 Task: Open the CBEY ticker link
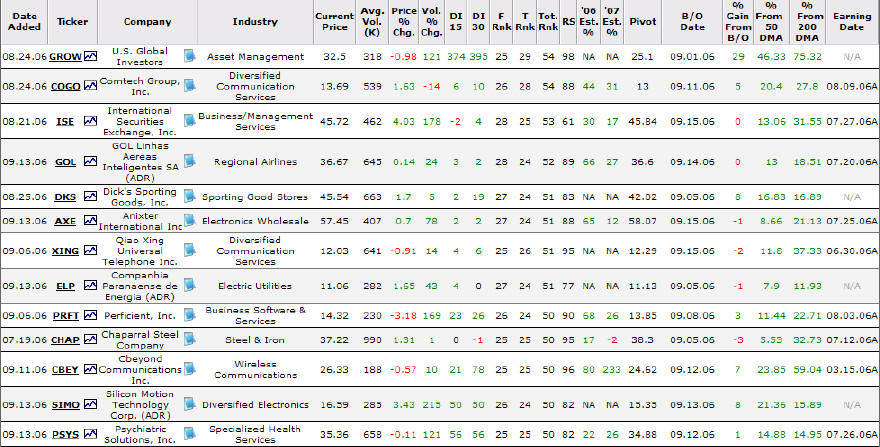(66, 370)
